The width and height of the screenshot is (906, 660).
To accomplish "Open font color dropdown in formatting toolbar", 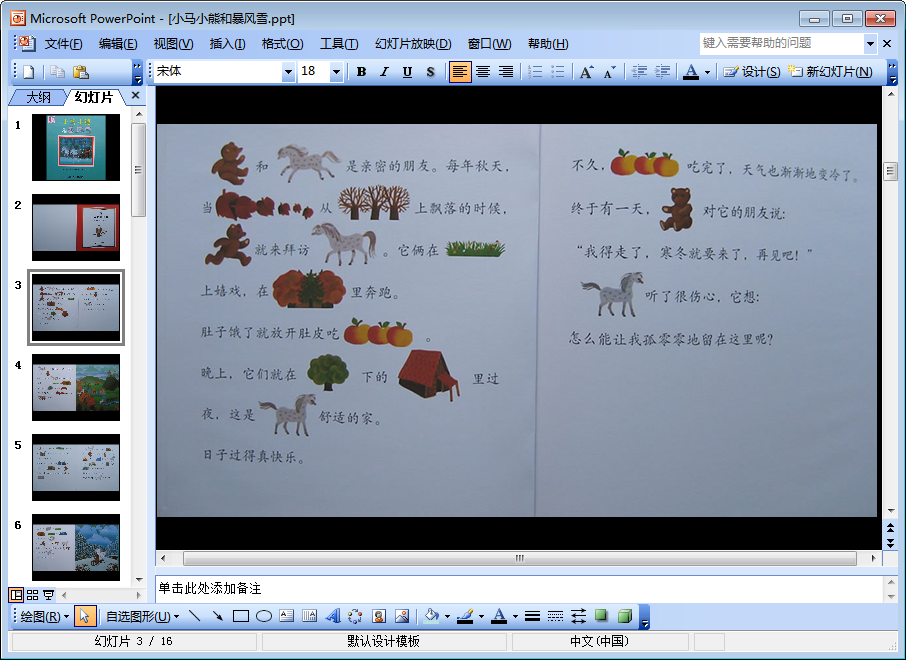I will click(x=707, y=72).
